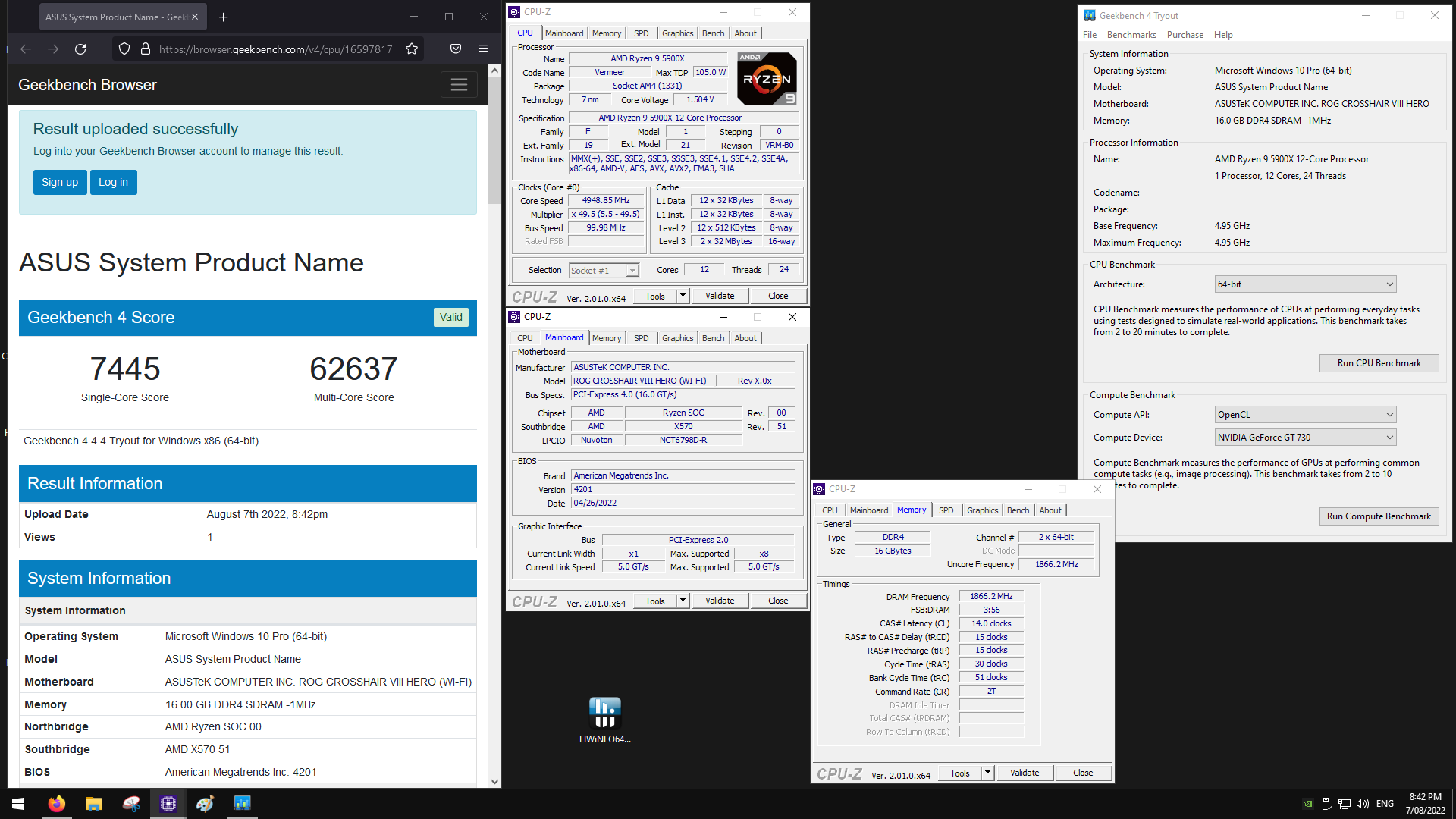Switch to Bench tab in top CPU-Z
Viewport: 1456px width, 819px height.
tap(713, 33)
